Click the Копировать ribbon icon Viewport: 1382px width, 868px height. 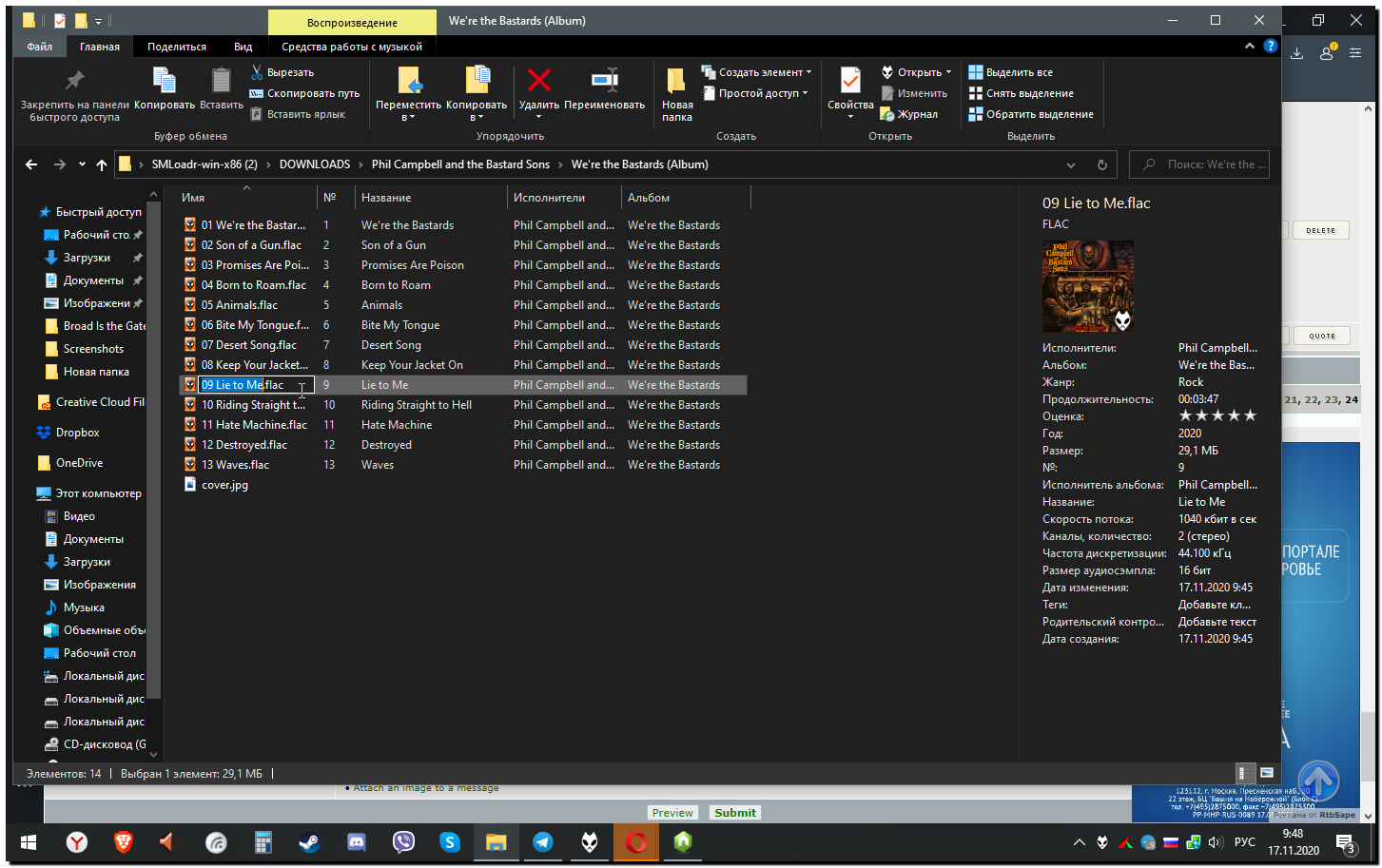(x=164, y=81)
